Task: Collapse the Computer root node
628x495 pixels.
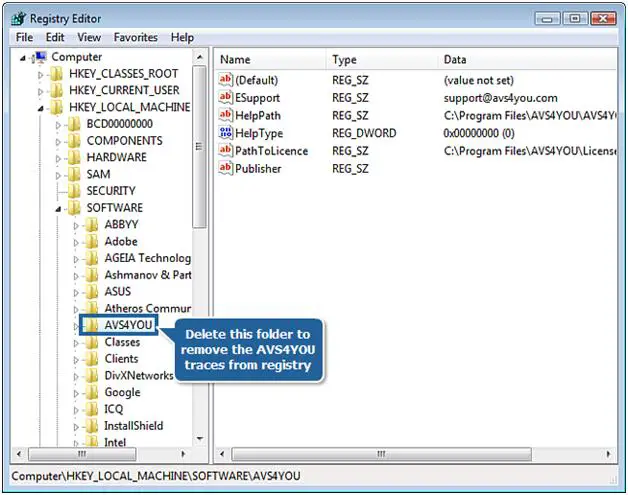Action: (x=23, y=58)
